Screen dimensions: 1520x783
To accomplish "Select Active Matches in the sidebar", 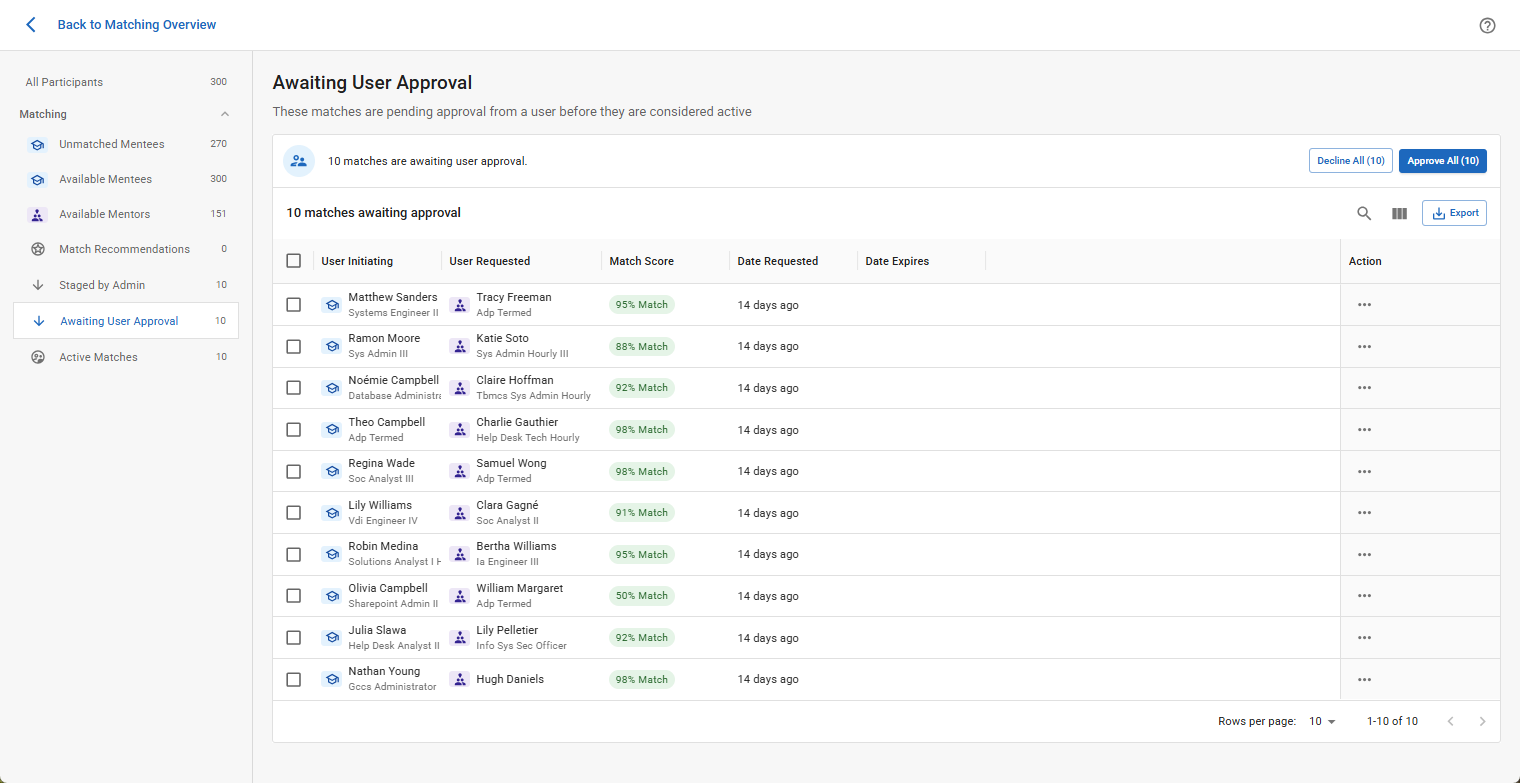I will pos(126,357).
